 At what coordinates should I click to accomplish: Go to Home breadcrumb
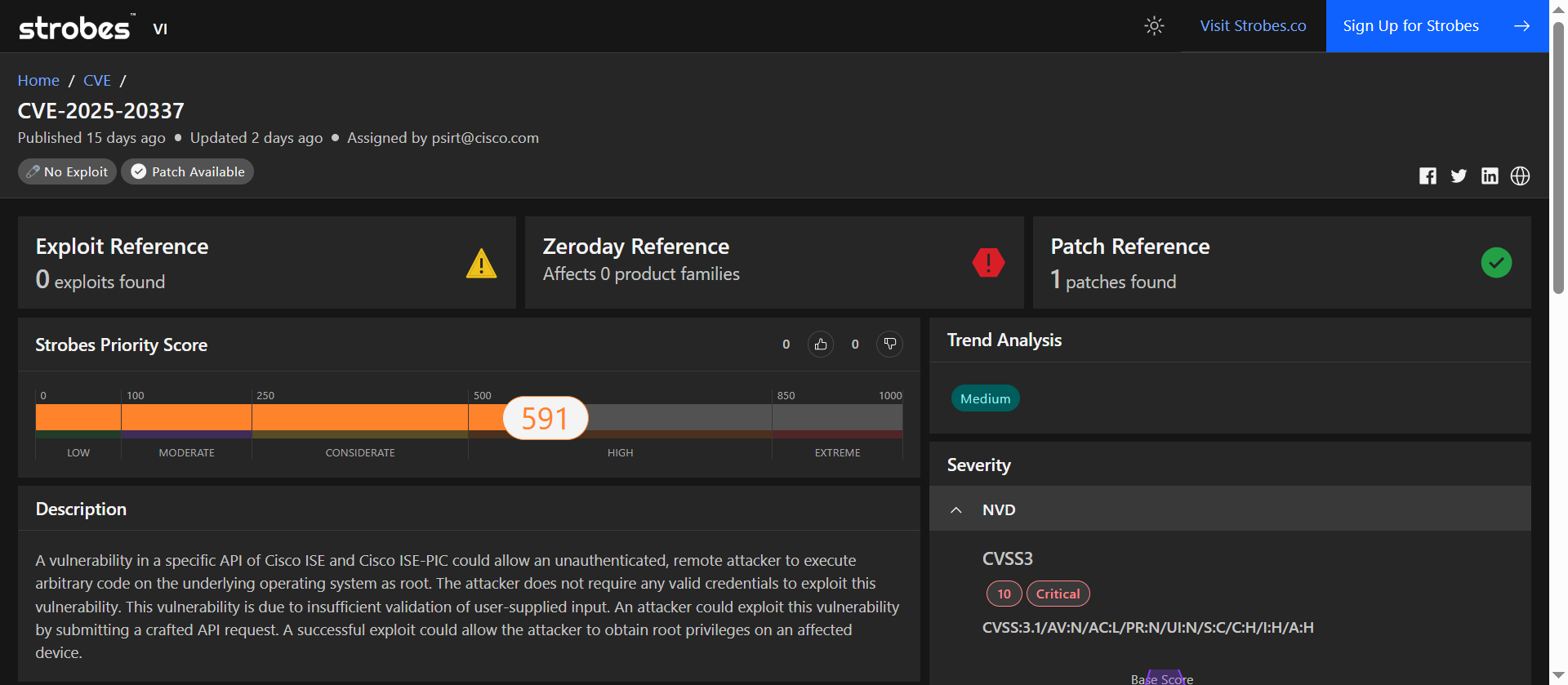[38, 80]
